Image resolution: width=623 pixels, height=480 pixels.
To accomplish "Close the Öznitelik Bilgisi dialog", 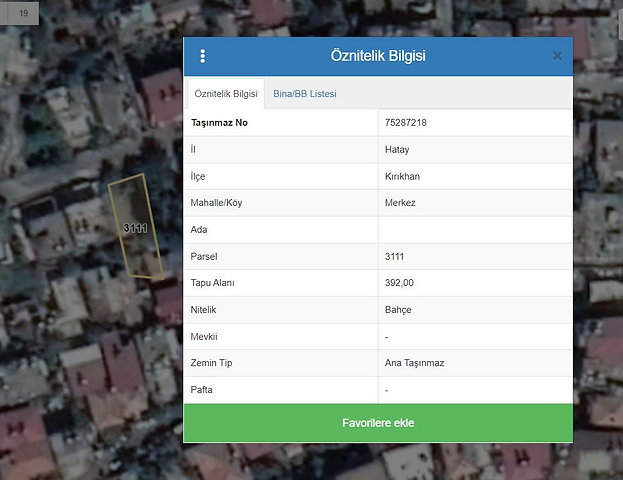I will (557, 56).
